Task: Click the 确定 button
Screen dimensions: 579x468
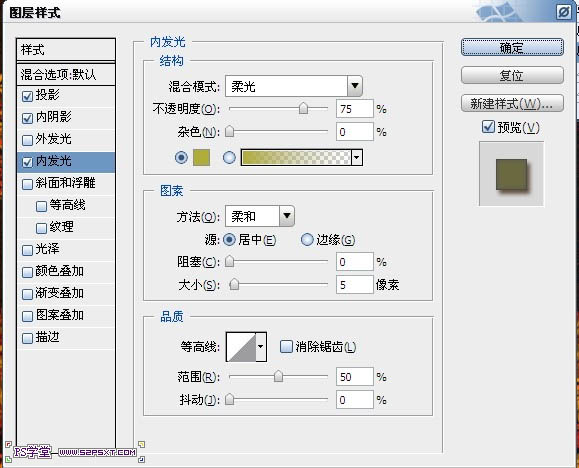Action: [512, 47]
